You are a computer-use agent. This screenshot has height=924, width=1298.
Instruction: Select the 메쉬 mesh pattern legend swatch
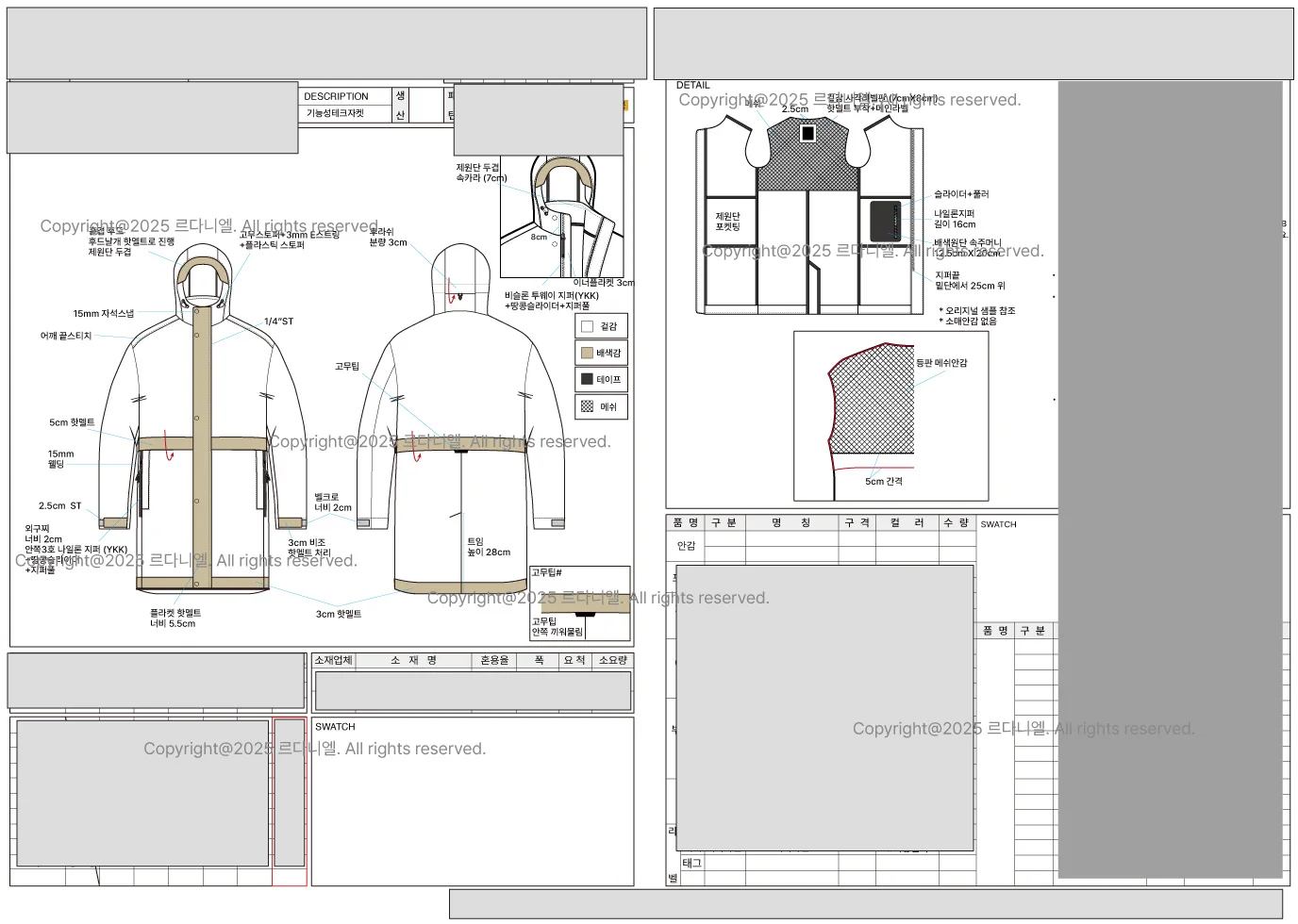pyautogui.click(x=587, y=406)
